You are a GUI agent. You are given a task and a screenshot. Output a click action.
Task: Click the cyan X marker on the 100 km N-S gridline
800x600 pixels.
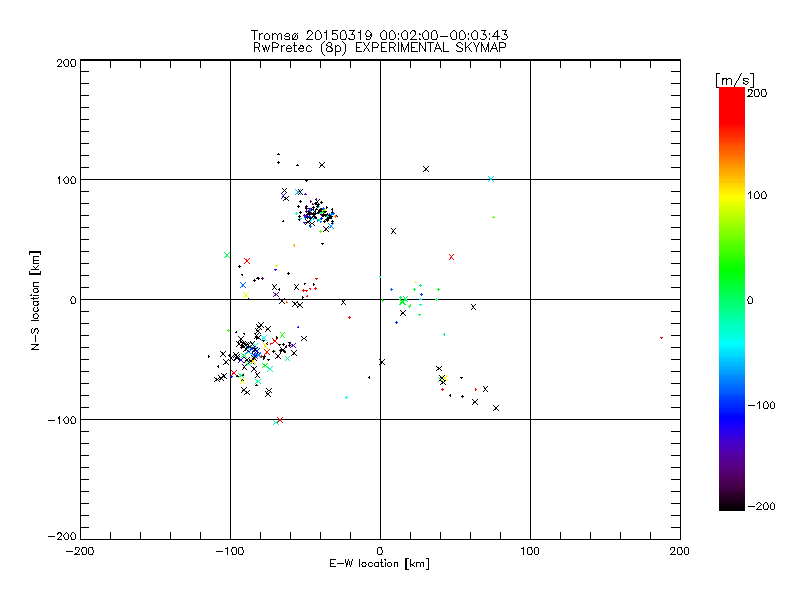pyautogui.click(x=491, y=179)
